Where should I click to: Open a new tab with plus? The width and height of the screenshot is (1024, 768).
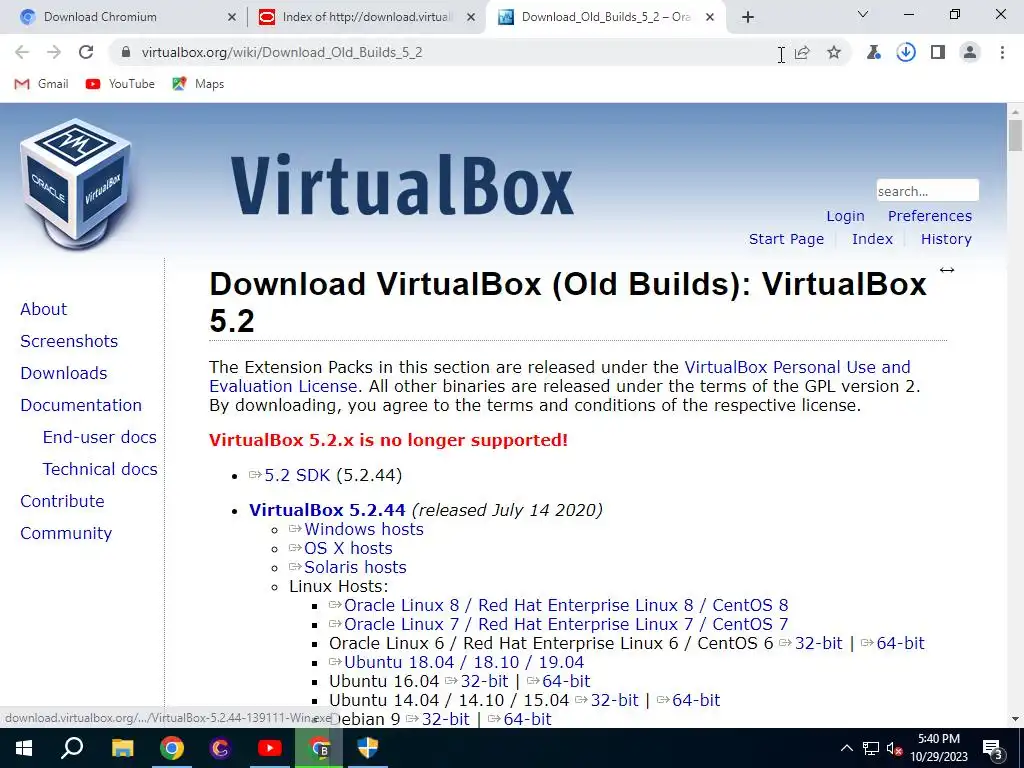point(748,17)
